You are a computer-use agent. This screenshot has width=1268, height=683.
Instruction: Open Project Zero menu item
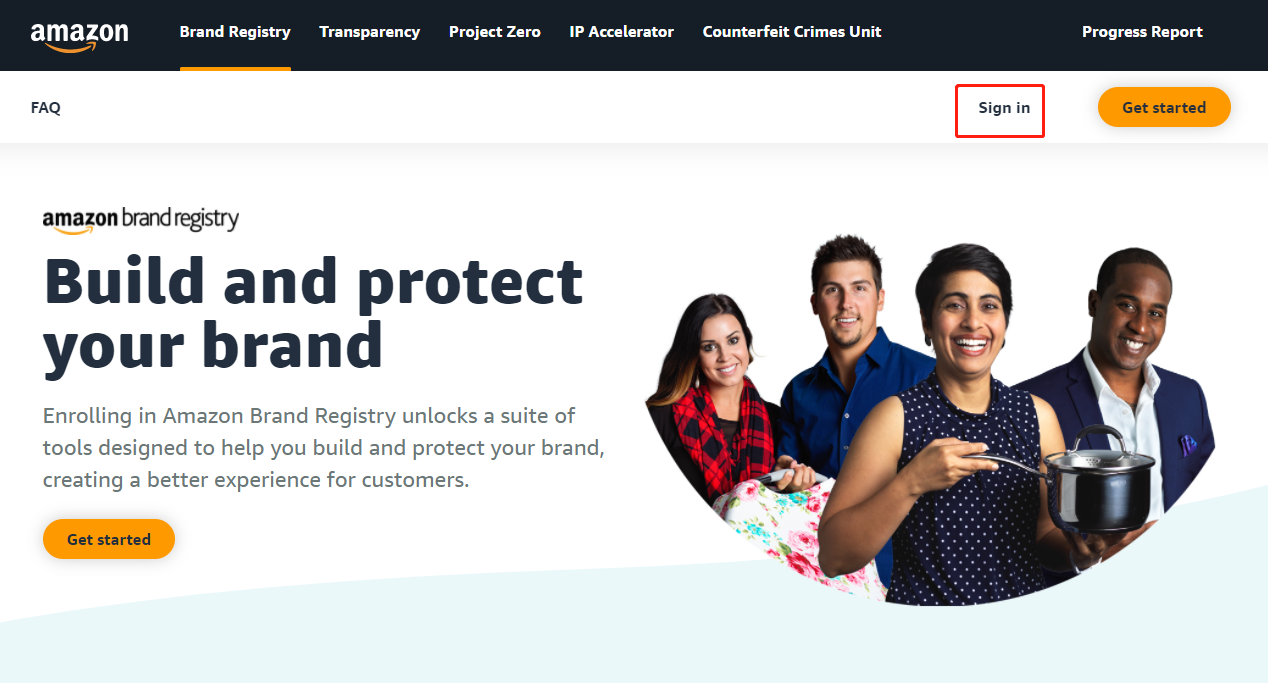tap(494, 32)
